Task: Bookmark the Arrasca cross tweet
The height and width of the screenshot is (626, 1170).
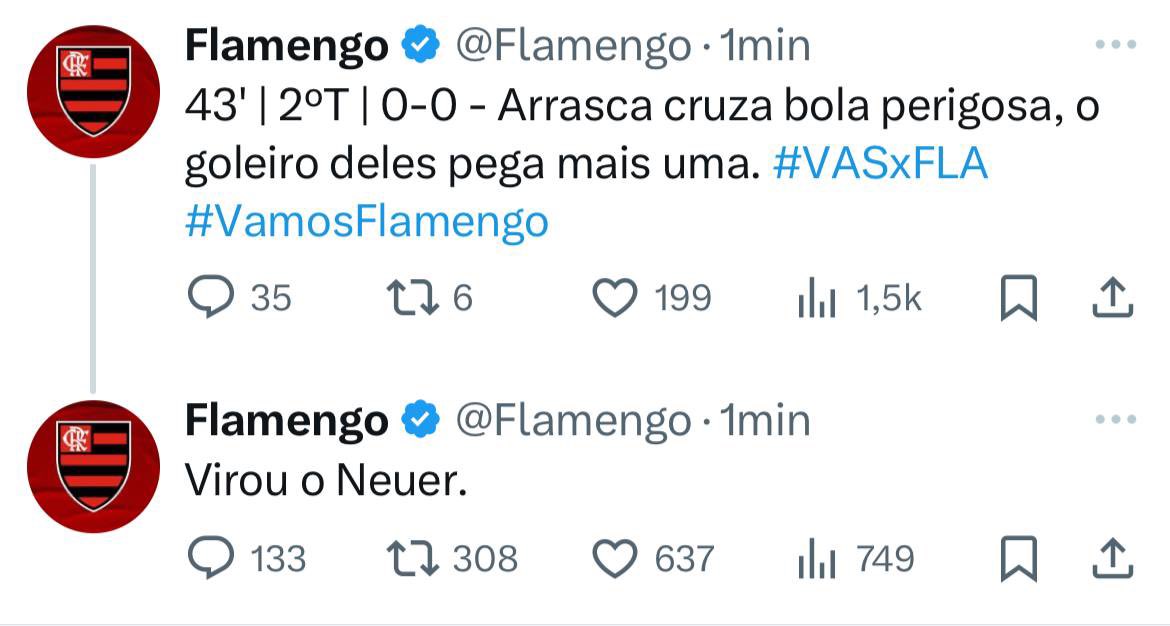Action: click(x=1018, y=298)
